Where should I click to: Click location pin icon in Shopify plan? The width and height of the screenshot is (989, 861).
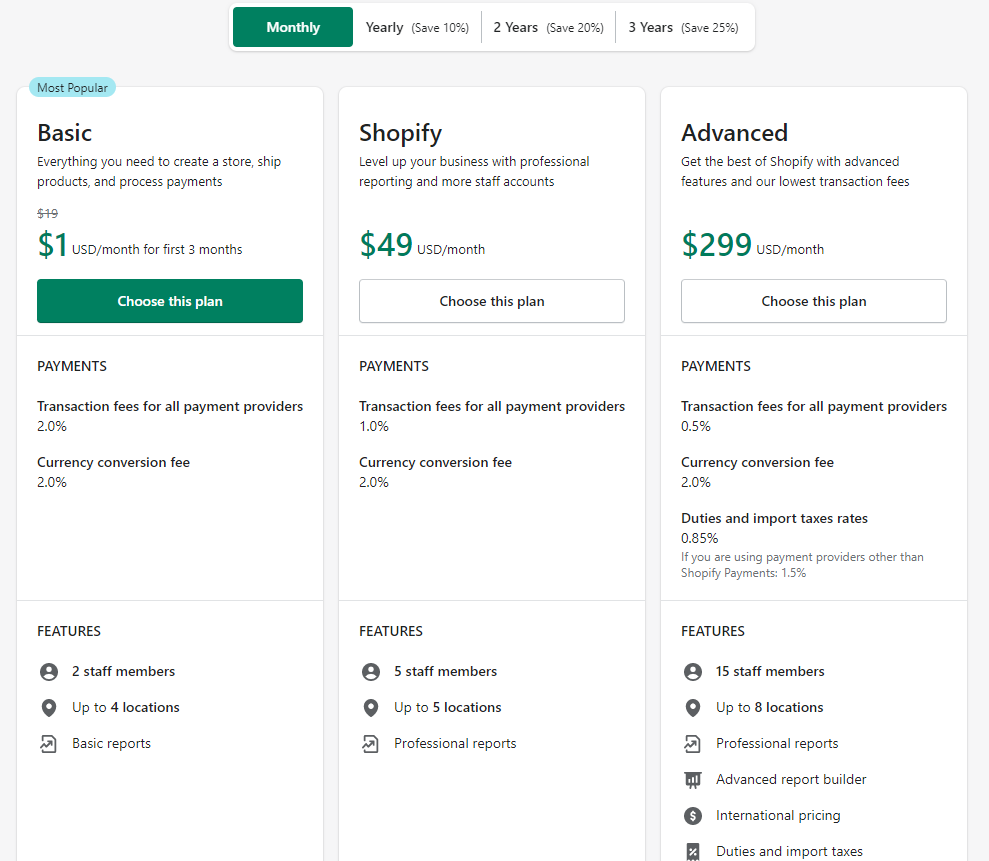(x=370, y=708)
